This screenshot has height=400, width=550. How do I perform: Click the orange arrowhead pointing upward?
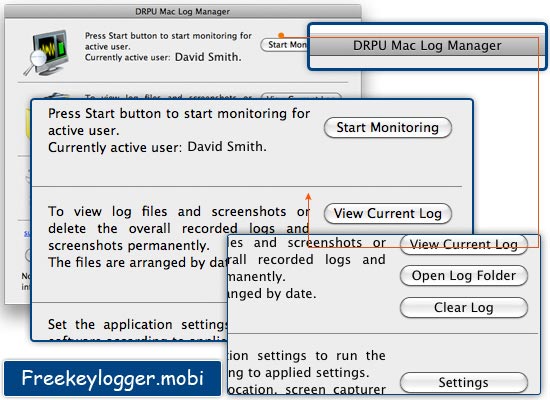pos(308,196)
